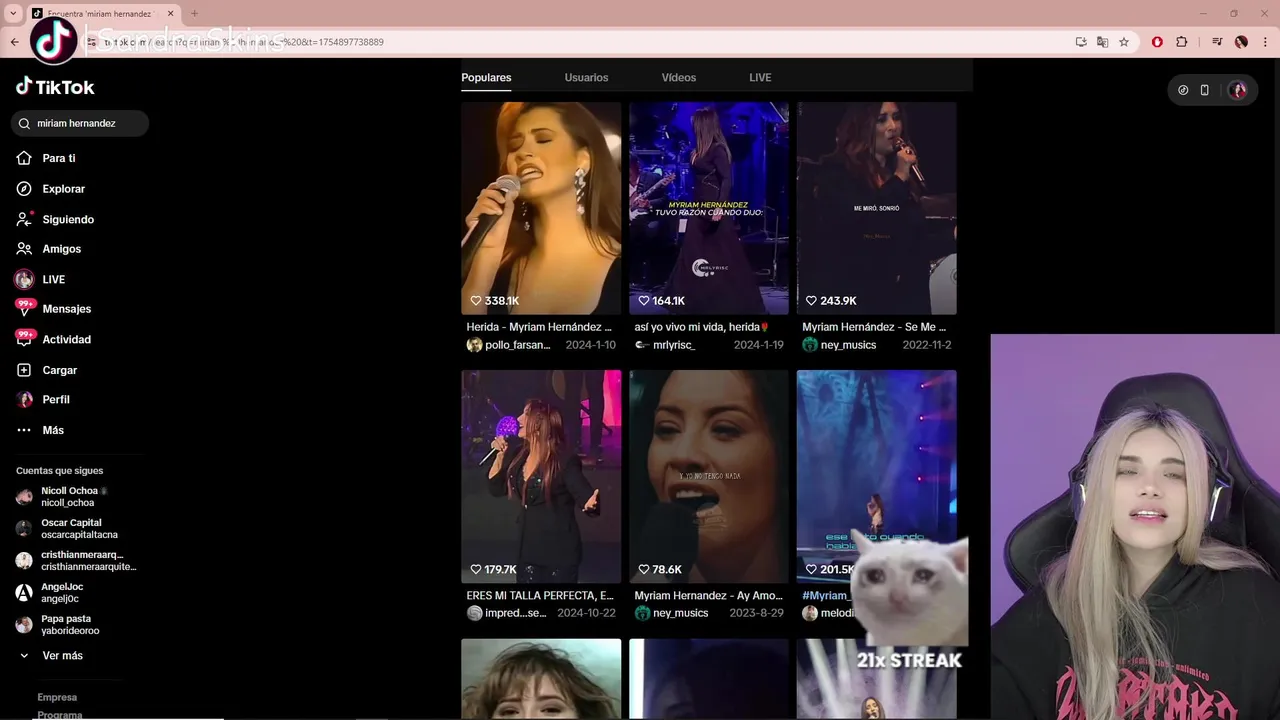Viewport: 1280px width, 720px height.
Task: Click search magnifier icon in sidebar
Action: [x=25, y=124]
